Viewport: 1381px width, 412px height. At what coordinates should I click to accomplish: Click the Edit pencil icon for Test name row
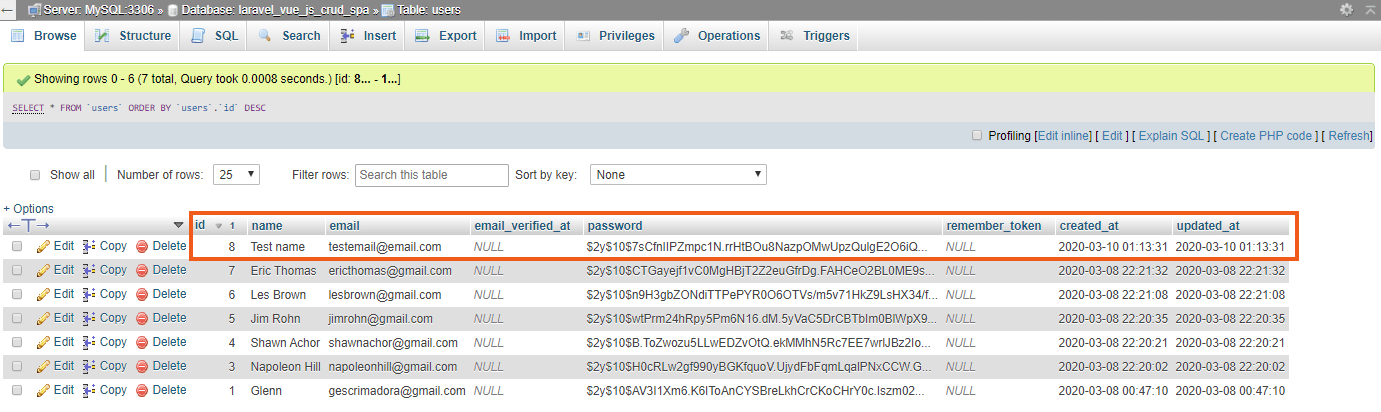(43, 246)
